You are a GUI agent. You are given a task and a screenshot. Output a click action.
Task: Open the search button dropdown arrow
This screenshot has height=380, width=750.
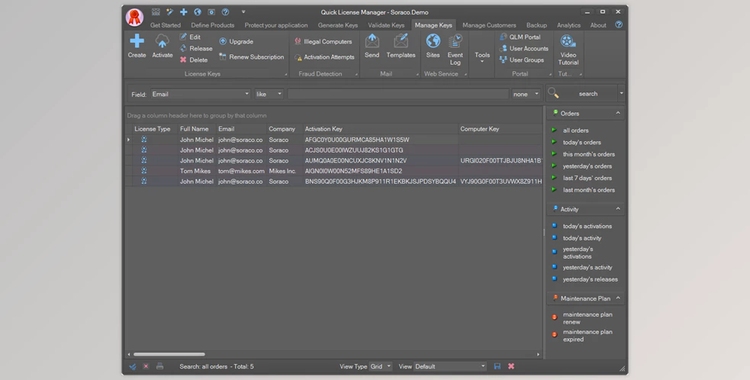pos(621,93)
